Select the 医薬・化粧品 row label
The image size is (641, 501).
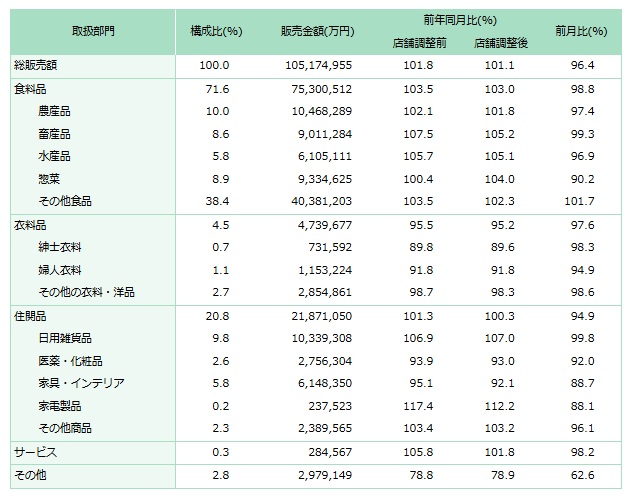pos(70,361)
